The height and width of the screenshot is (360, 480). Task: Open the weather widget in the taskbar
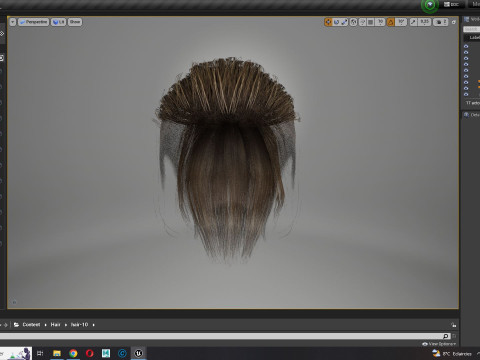[x=452, y=354]
